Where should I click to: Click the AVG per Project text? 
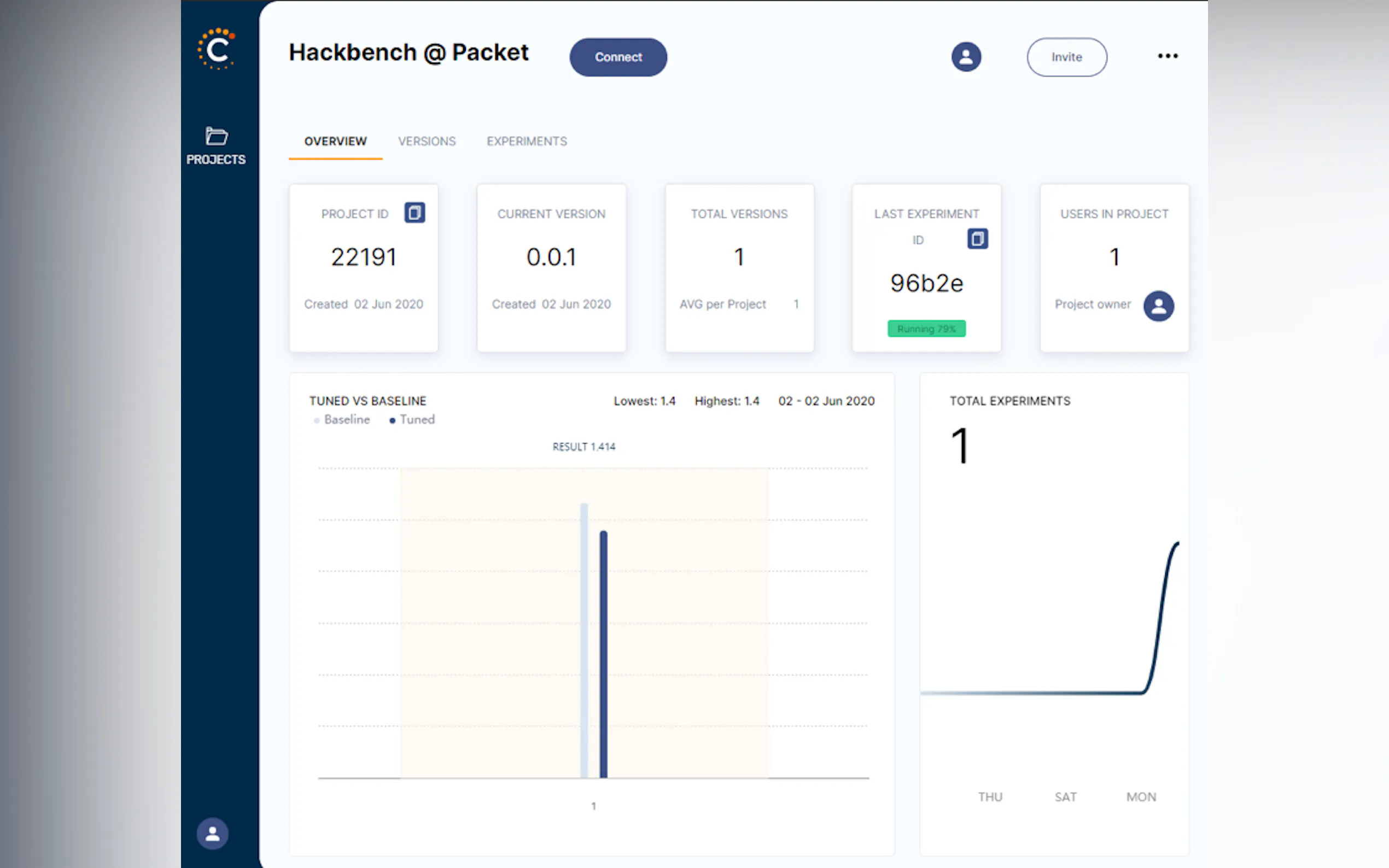pyautogui.click(x=722, y=304)
